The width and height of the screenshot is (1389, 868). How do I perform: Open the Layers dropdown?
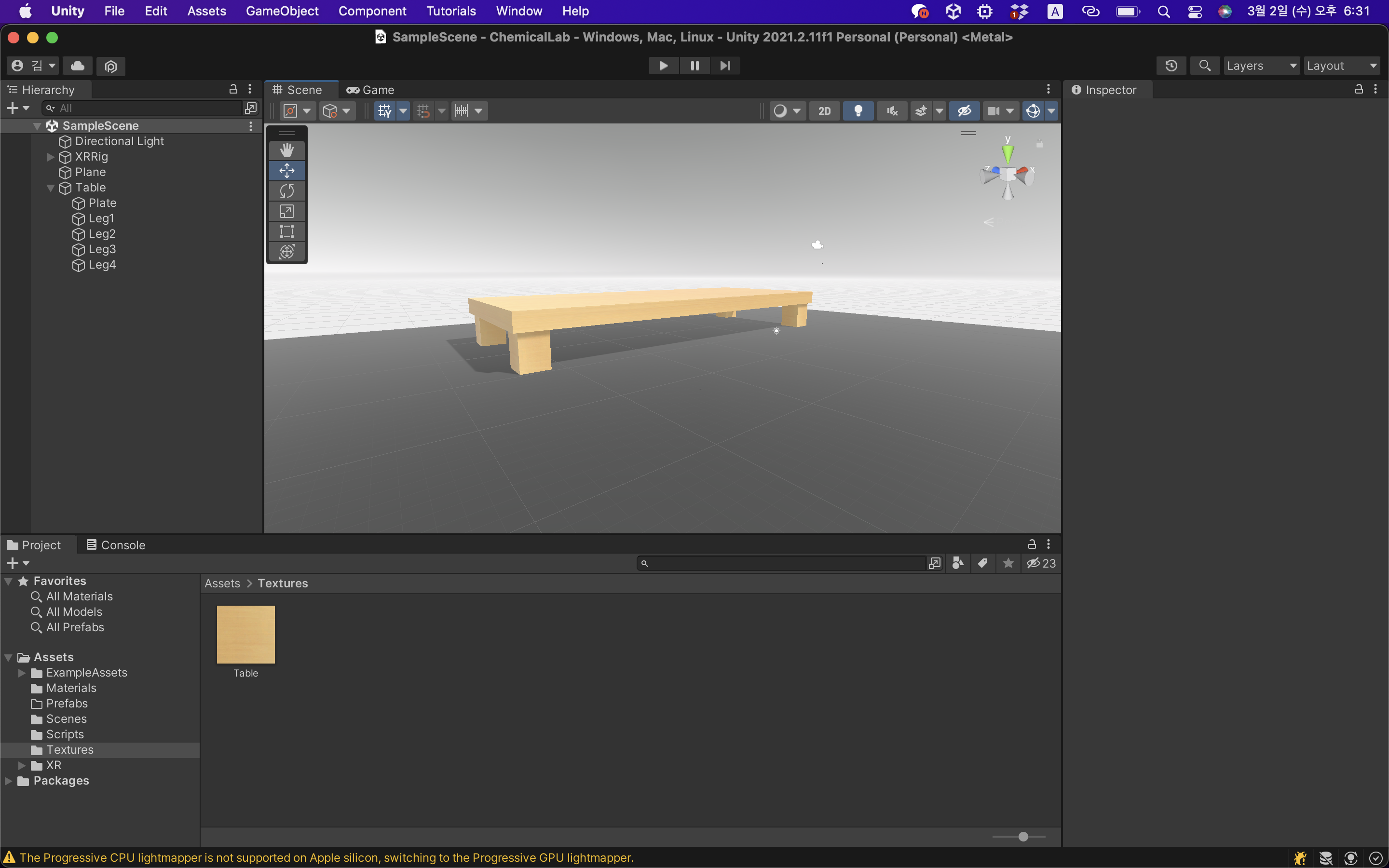click(1261, 66)
